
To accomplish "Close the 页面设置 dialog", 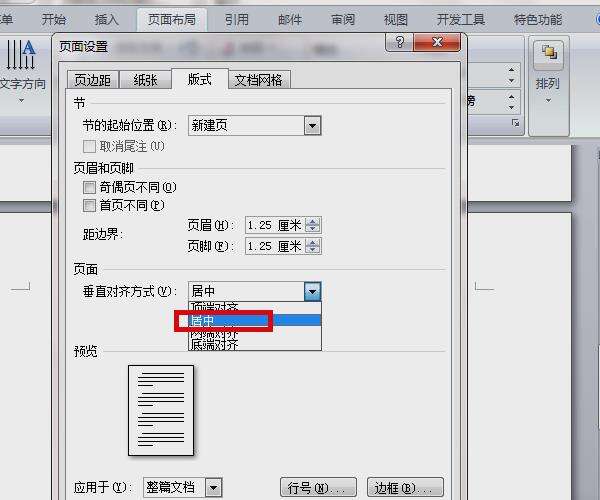I will [437, 42].
